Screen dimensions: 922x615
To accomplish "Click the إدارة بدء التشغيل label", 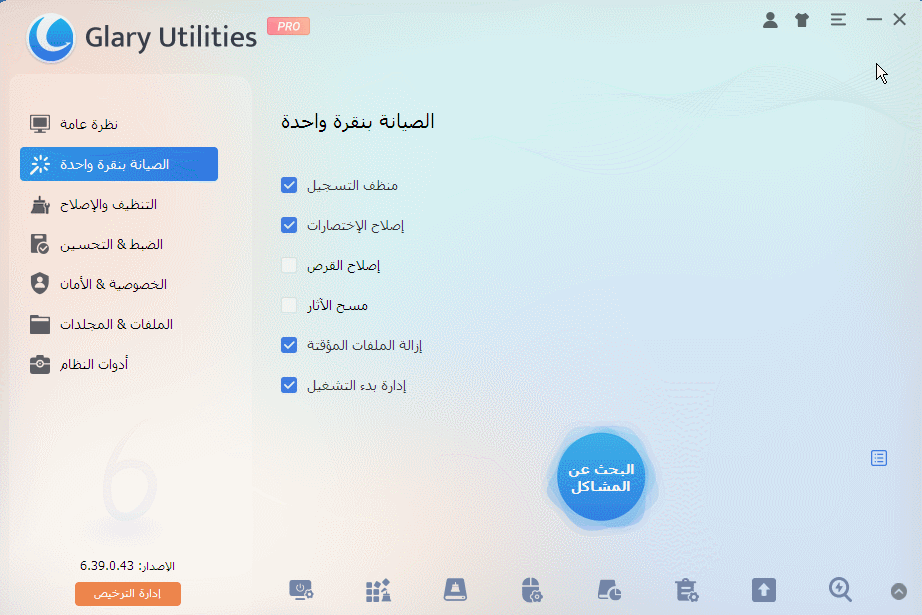I will pyautogui.click(x=356, y=386).
